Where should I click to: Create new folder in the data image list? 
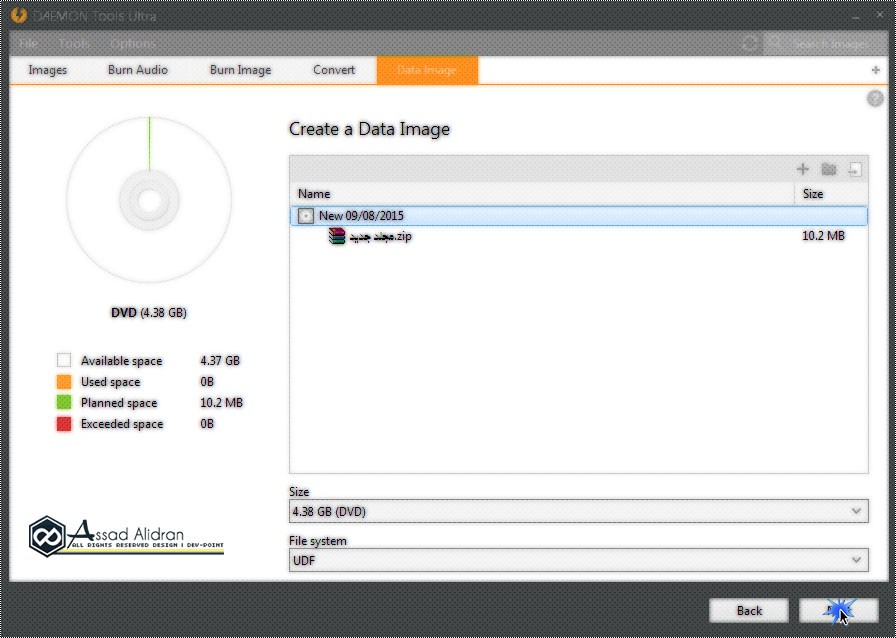tap(829, 169)
